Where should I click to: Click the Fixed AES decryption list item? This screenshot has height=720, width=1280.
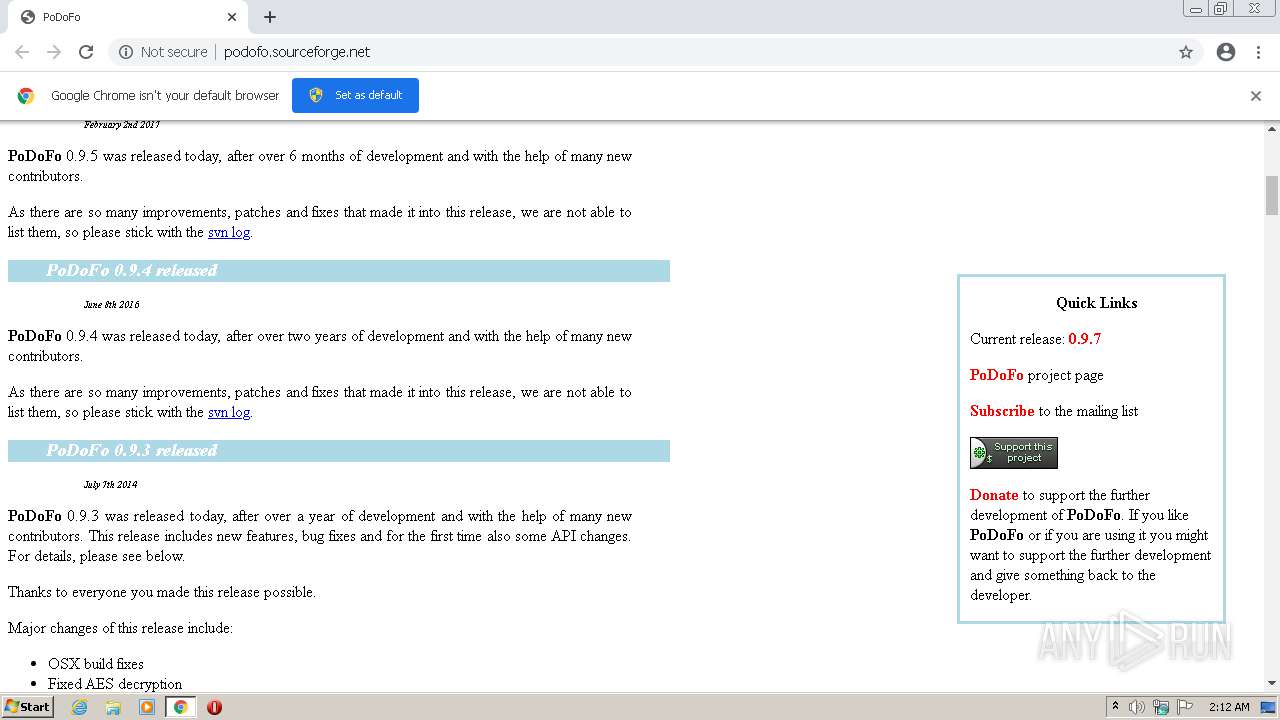click(115, 684)
